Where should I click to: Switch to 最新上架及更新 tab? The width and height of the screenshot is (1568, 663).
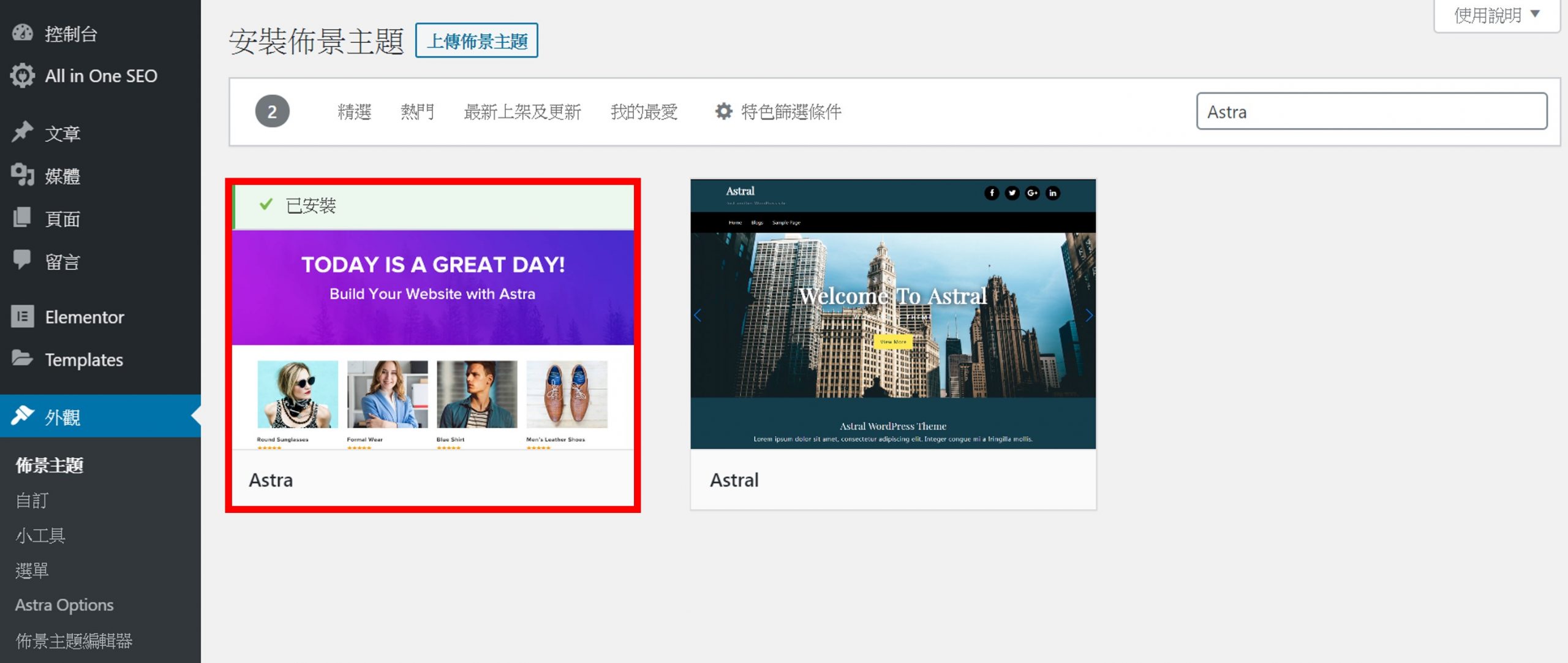pyautogui.click(x=522, y=112)
